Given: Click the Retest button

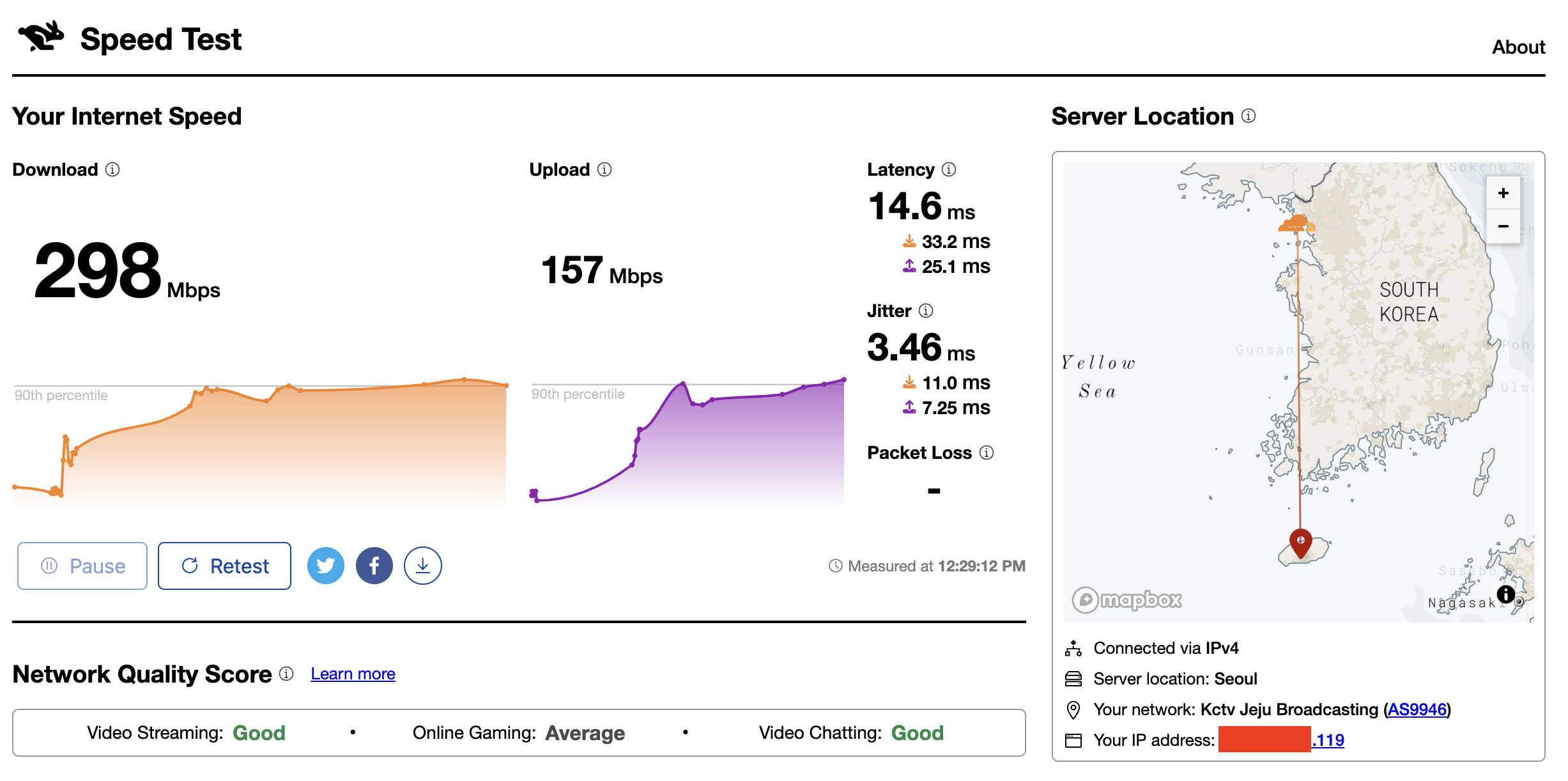Looking at the screenshot, I should click(x=224, y=566).
